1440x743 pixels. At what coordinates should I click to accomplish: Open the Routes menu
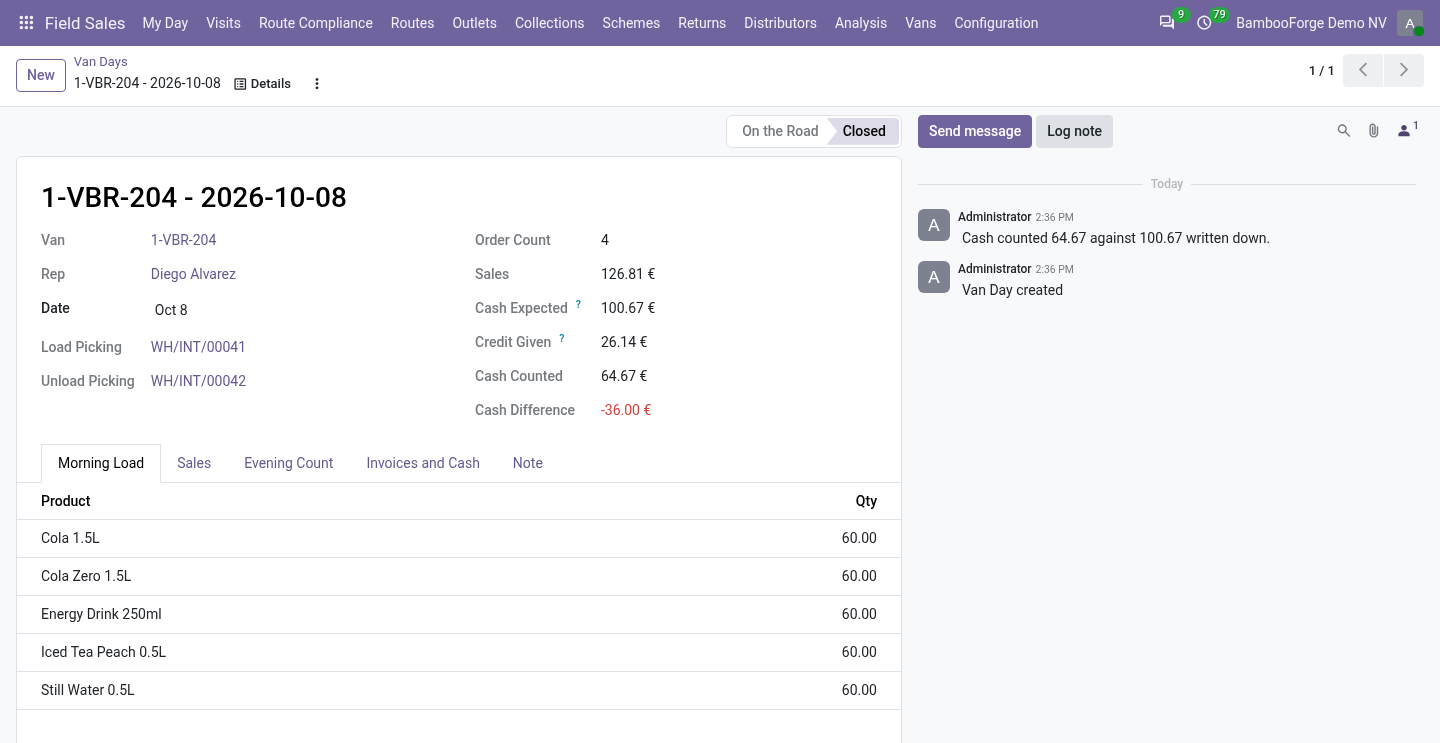coord(413,23)
